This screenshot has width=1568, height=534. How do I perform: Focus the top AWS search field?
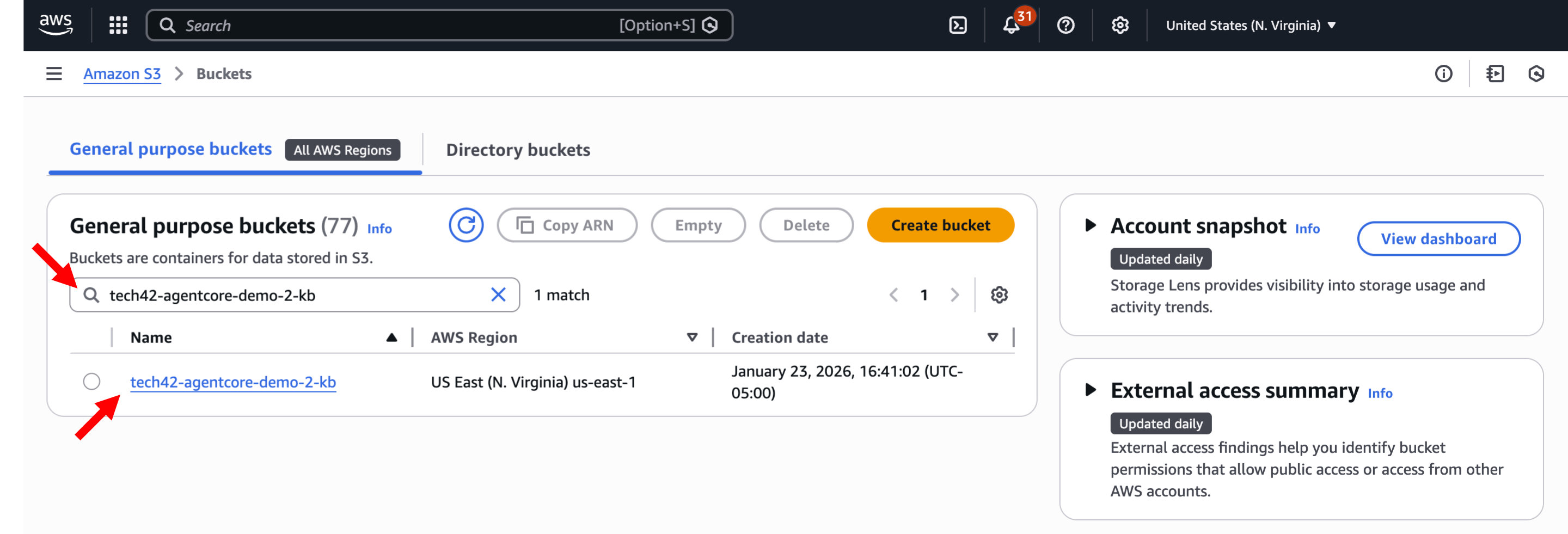[439, 25]
